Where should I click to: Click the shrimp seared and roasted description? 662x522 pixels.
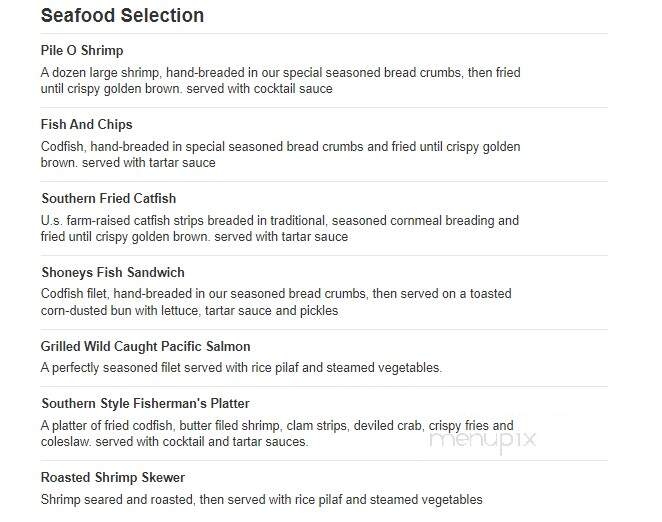tap(261, 500)
